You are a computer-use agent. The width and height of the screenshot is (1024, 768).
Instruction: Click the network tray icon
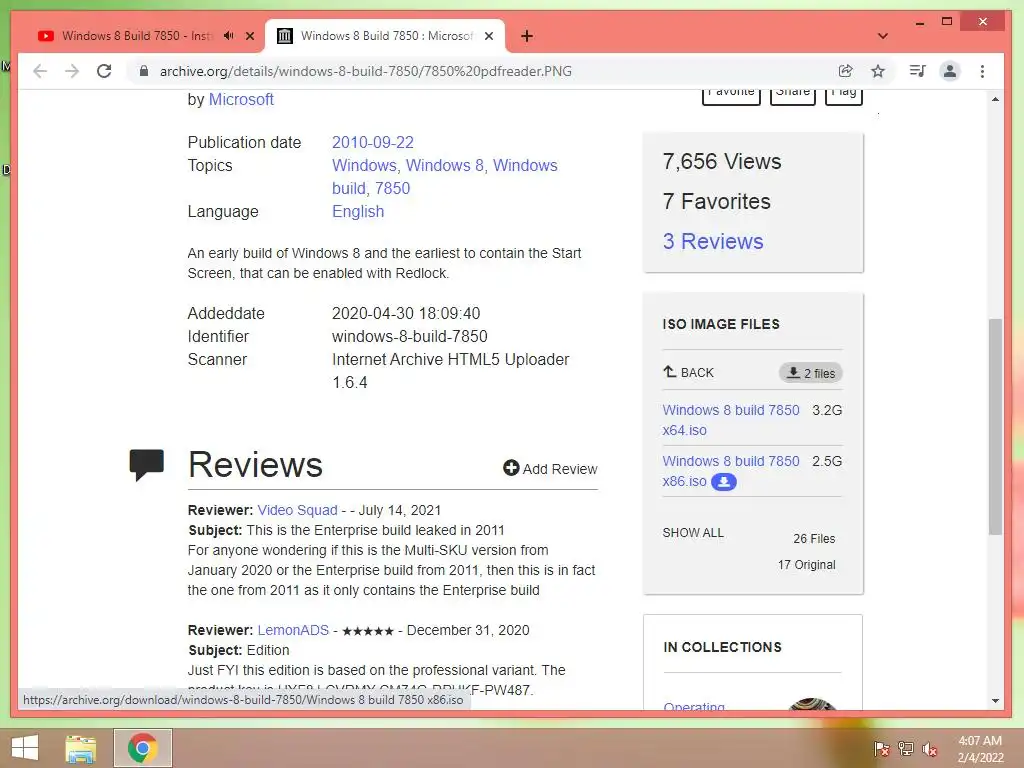[x=906, y=748]
